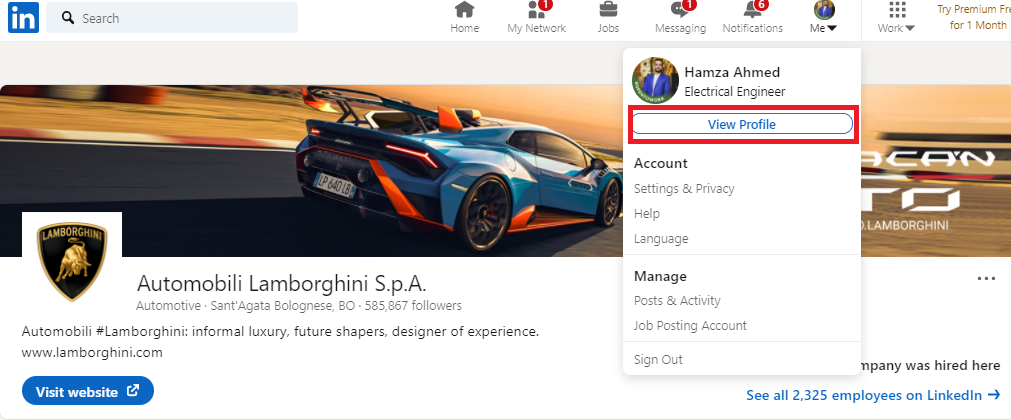Click the www.lamborghini.com text
This screenshot has height=420, width=1011.
click(x=92, y=353)
